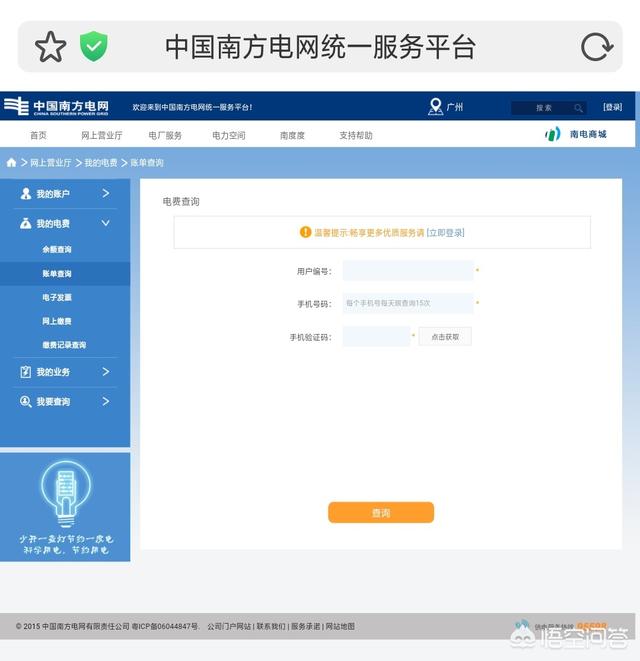Screen dimensions: 640x661
Task: Click the [登录] link in the header
Action: click(x=613, y=107)
